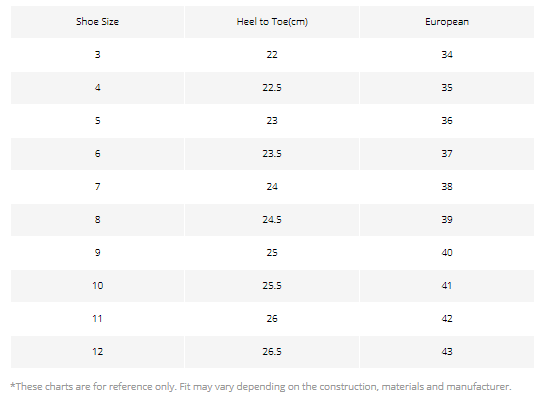Select shoe size 12 cell
Screen dimensions: 545x411
tap(97, 352)
